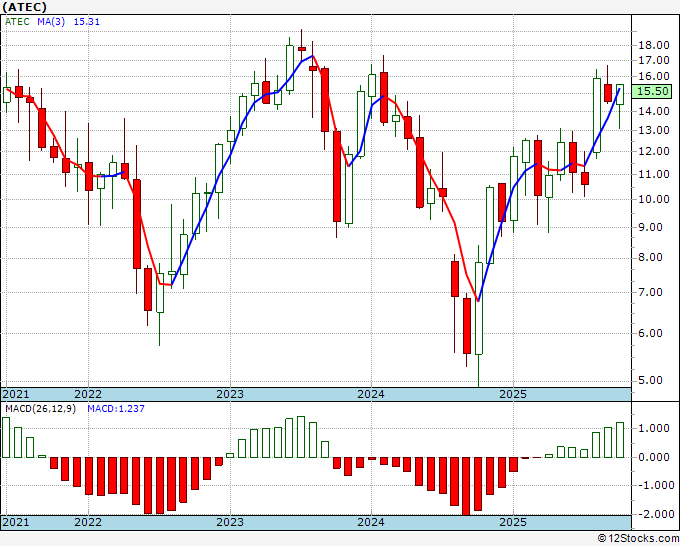Click the rightmost green MACD histogram bar
Screen dimensions: 680x546
[620, 440]
